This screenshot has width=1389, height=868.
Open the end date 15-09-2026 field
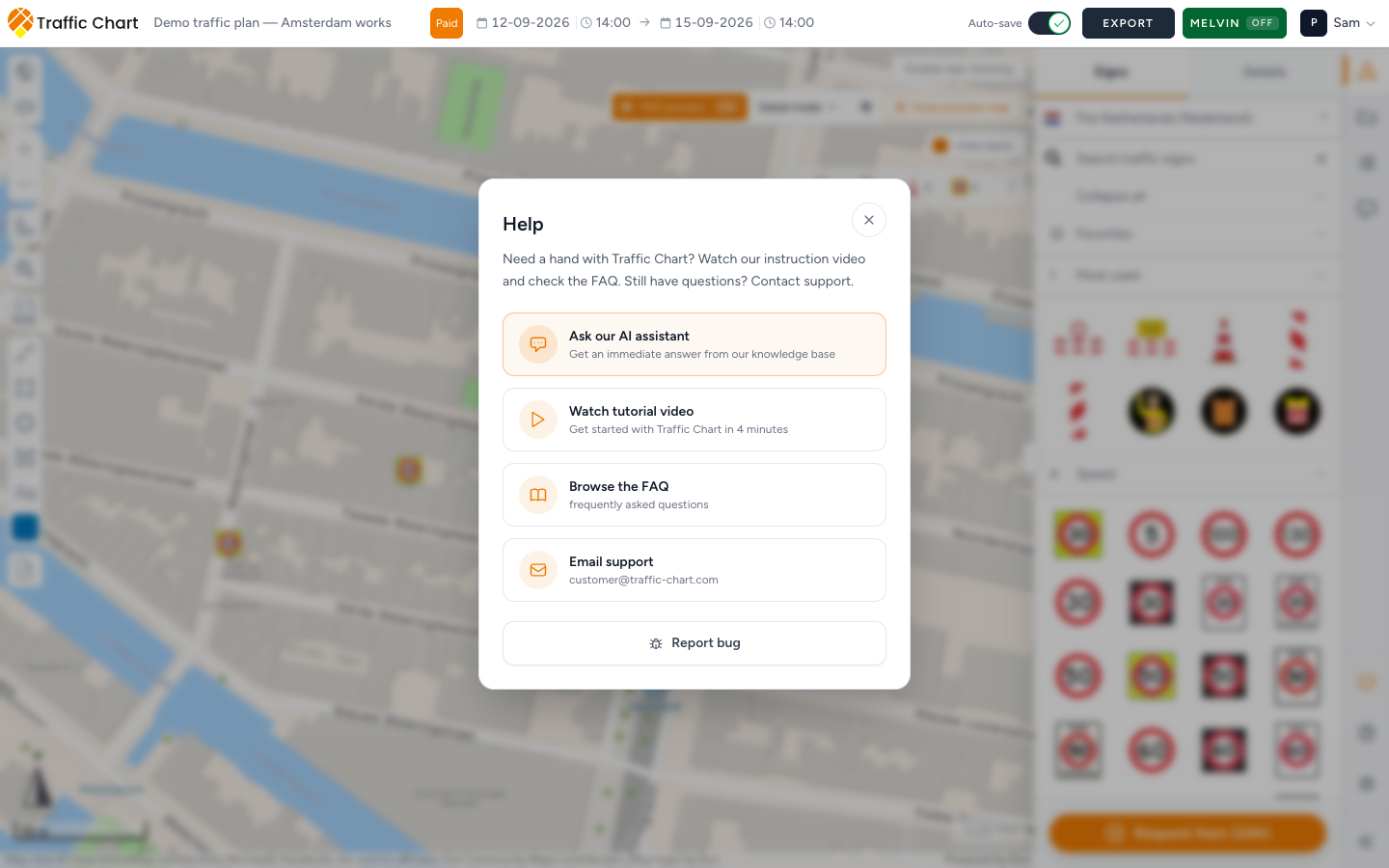point(706,23)
